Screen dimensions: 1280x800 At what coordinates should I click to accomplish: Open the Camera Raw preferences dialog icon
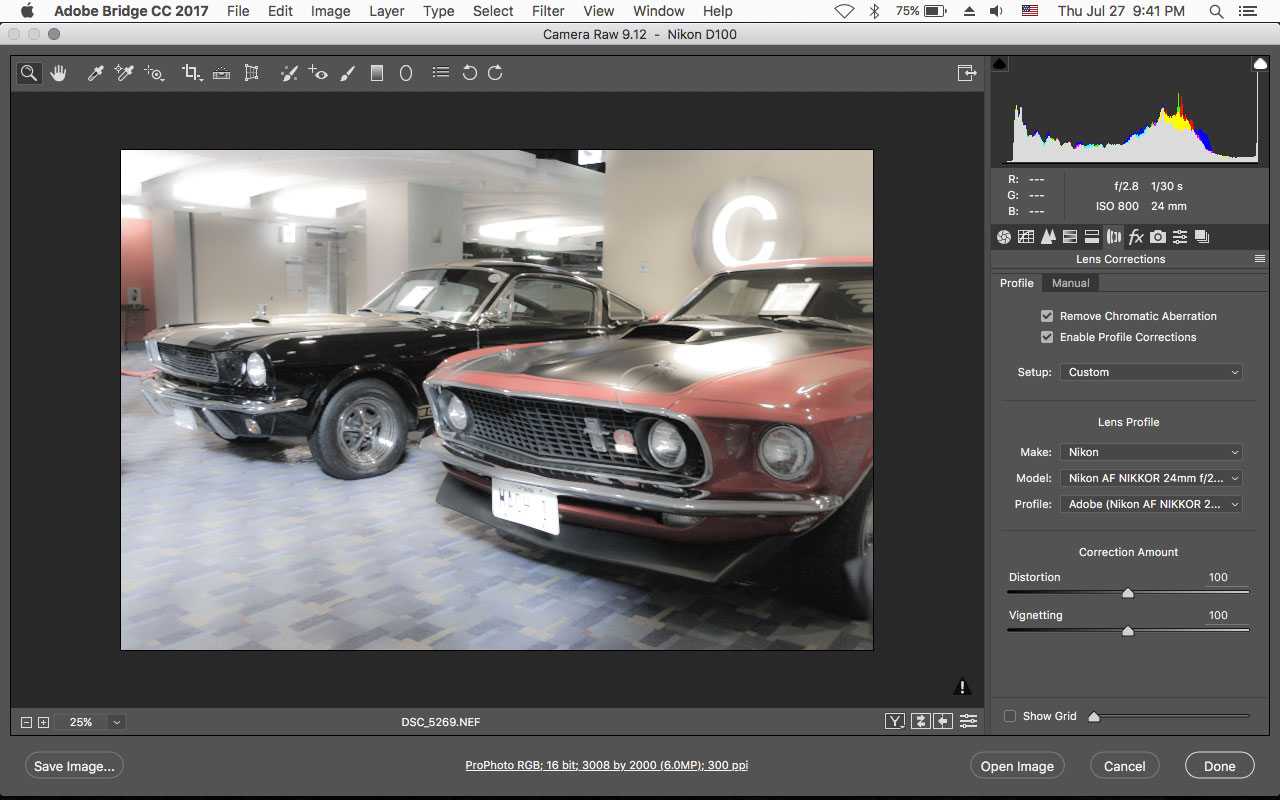440,73
